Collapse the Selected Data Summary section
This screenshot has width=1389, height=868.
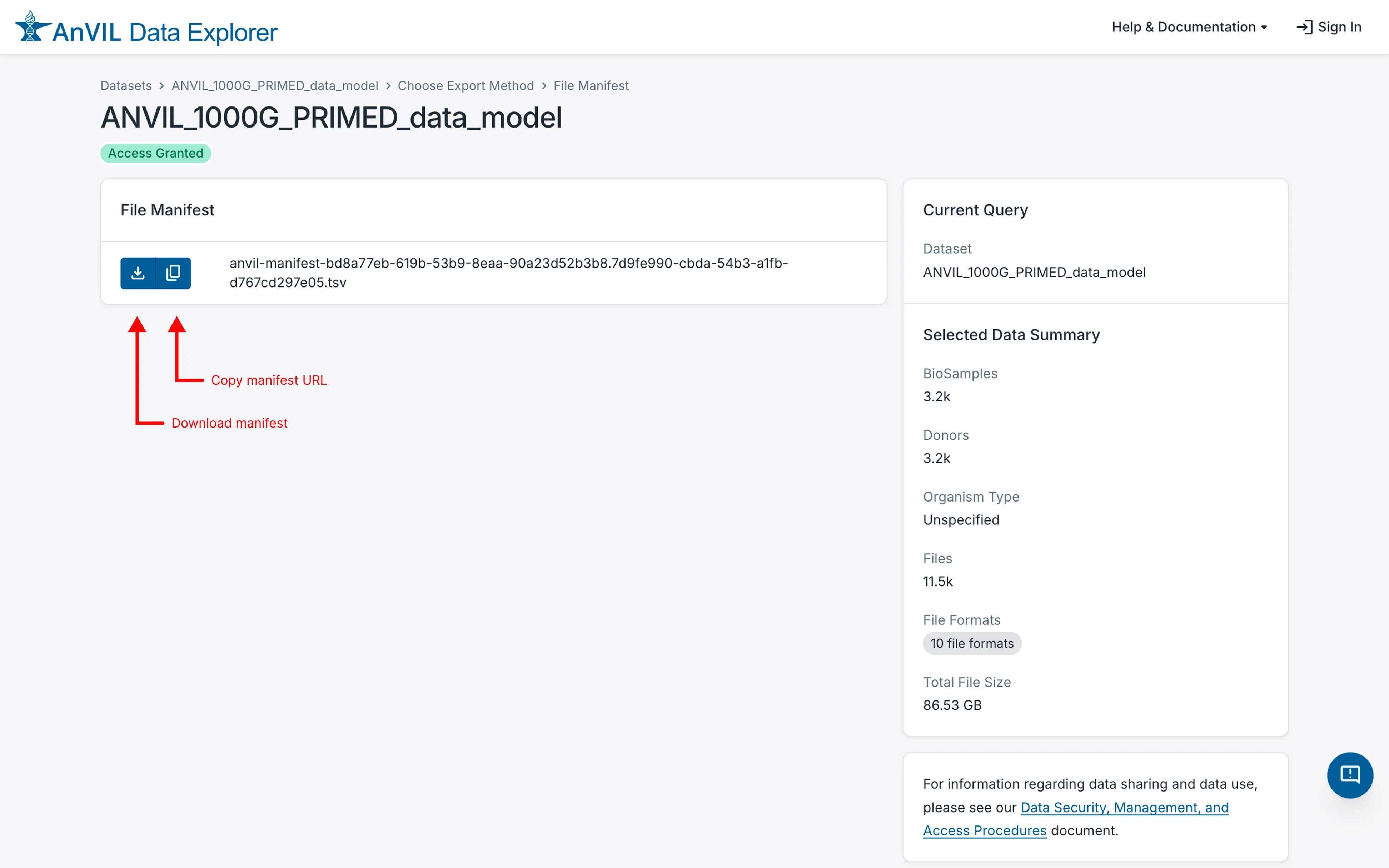tap(1011, 335)
